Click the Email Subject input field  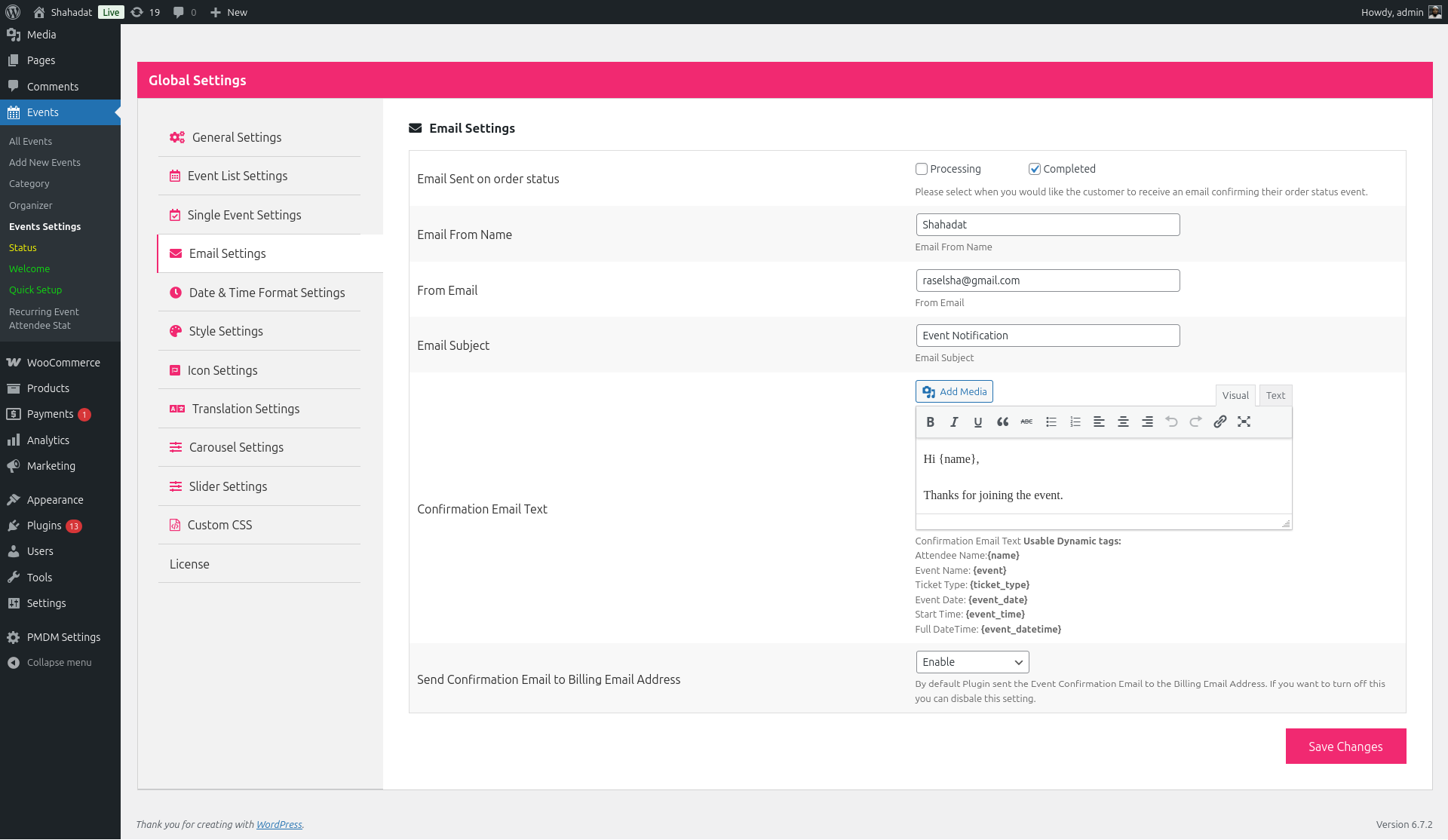click(1048, 336)
